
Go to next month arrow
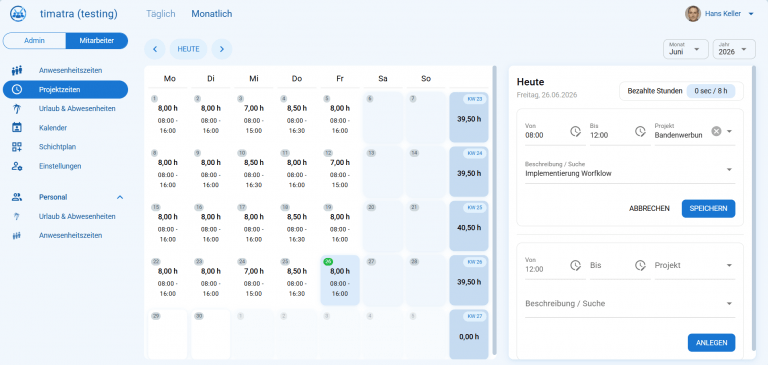click(x=222, y=49)
